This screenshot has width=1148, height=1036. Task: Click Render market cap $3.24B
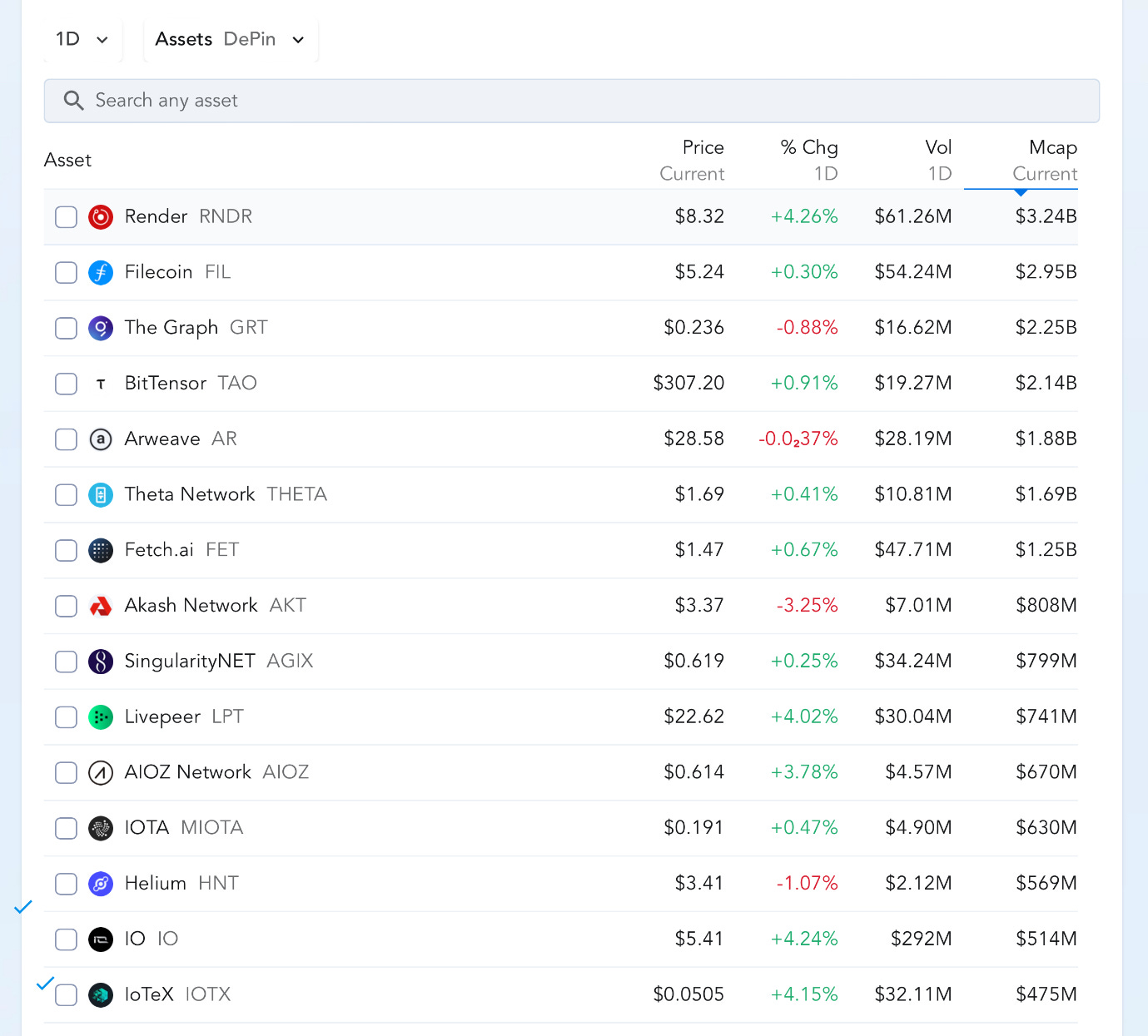[1046, 216]
